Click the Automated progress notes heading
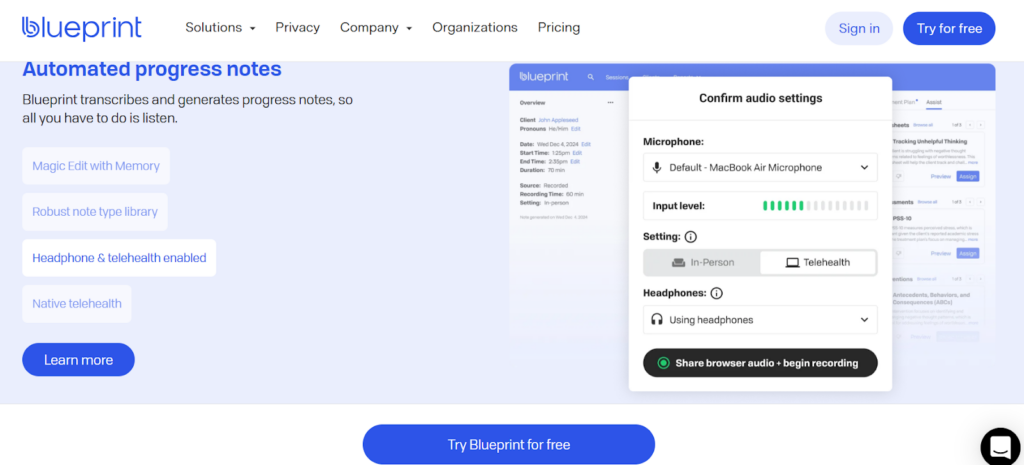 click(152, 69)
